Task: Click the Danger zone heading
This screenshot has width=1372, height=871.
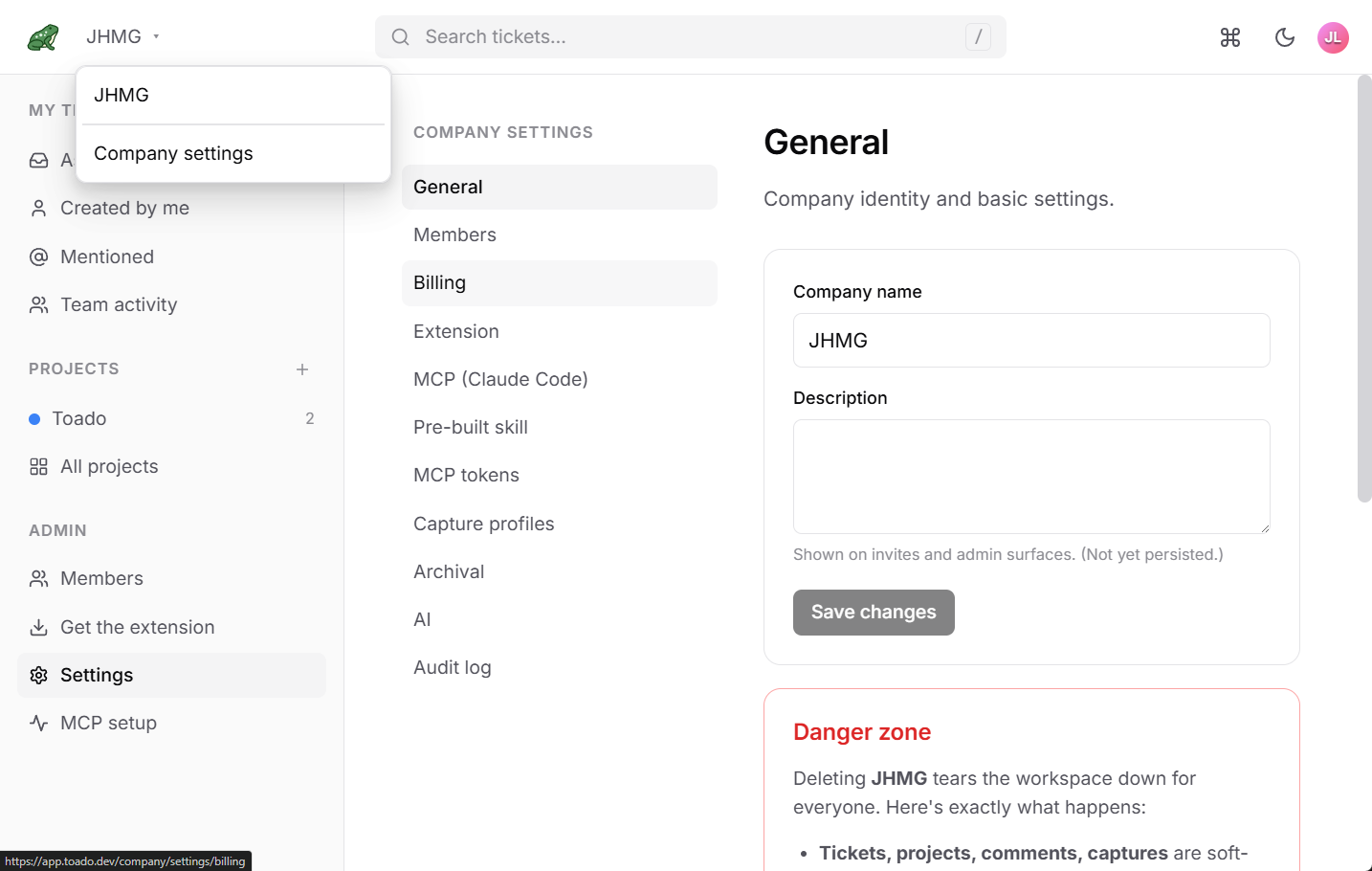Action: tap(862, 732)
